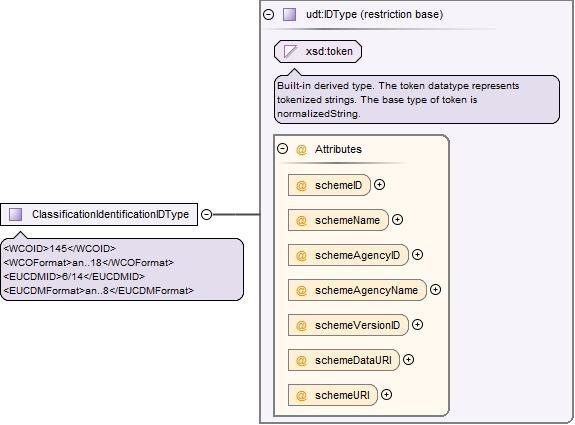This screenshot has height=425, width=575.
Task: Click the built-in derived type description box
Action: pos(417,99)
